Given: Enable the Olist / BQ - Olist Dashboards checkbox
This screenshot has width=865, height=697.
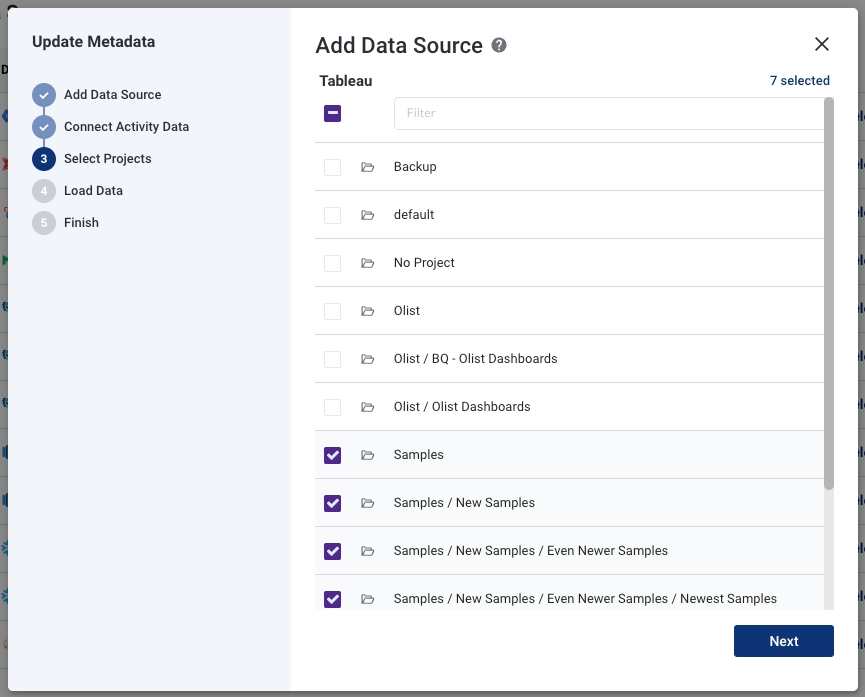Looking at the screenshot, I should [x=333, y=359].
